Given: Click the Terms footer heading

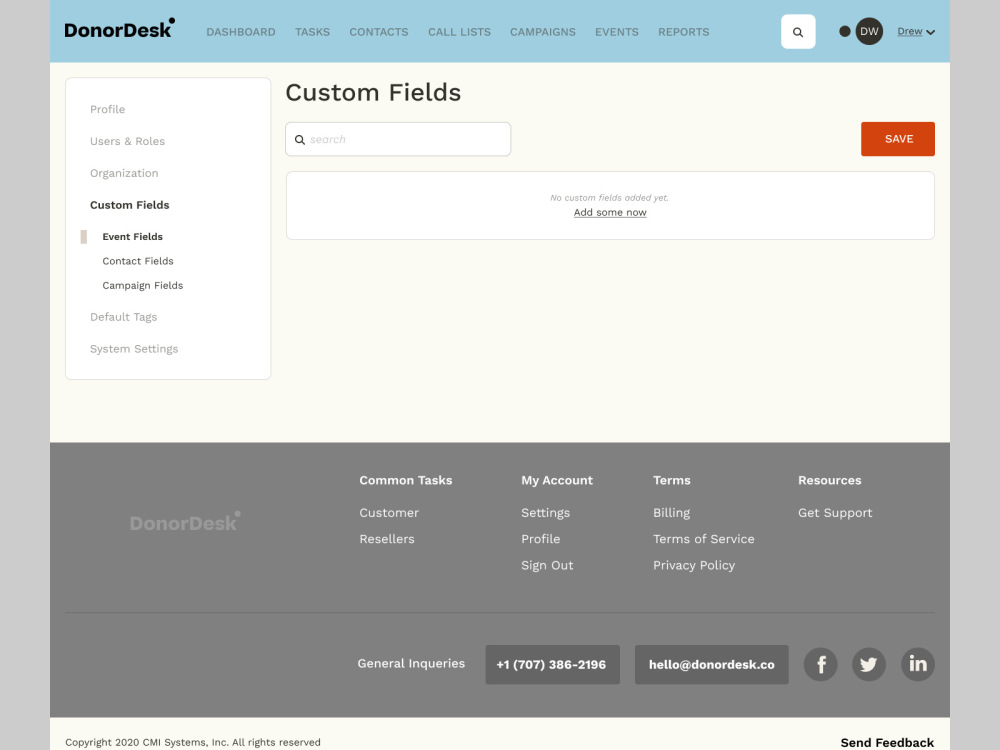Looking at the screenshot, I should click(672, 480).
